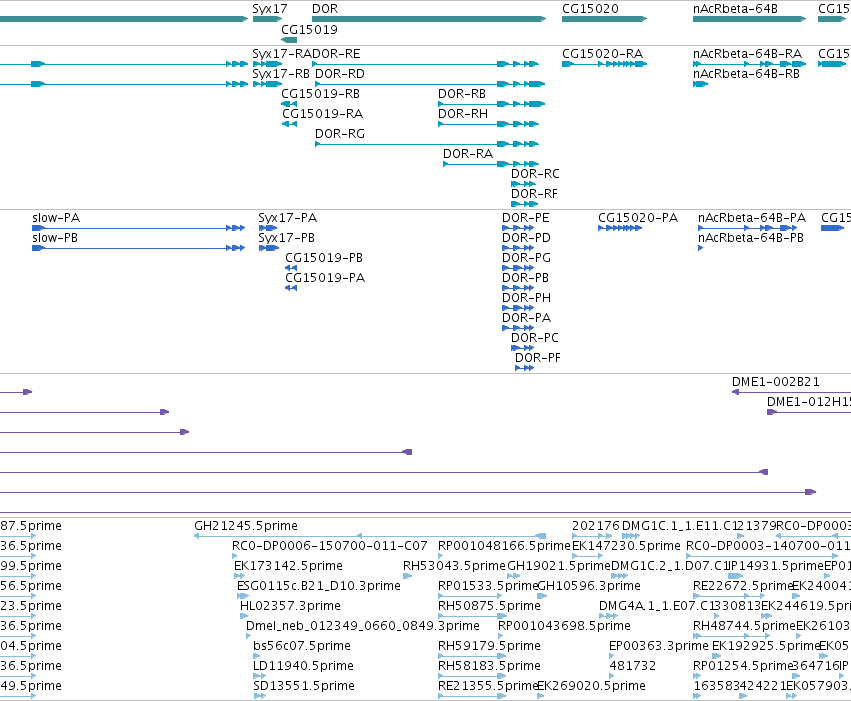Select protein label DOR-PF

pos(538,359)
